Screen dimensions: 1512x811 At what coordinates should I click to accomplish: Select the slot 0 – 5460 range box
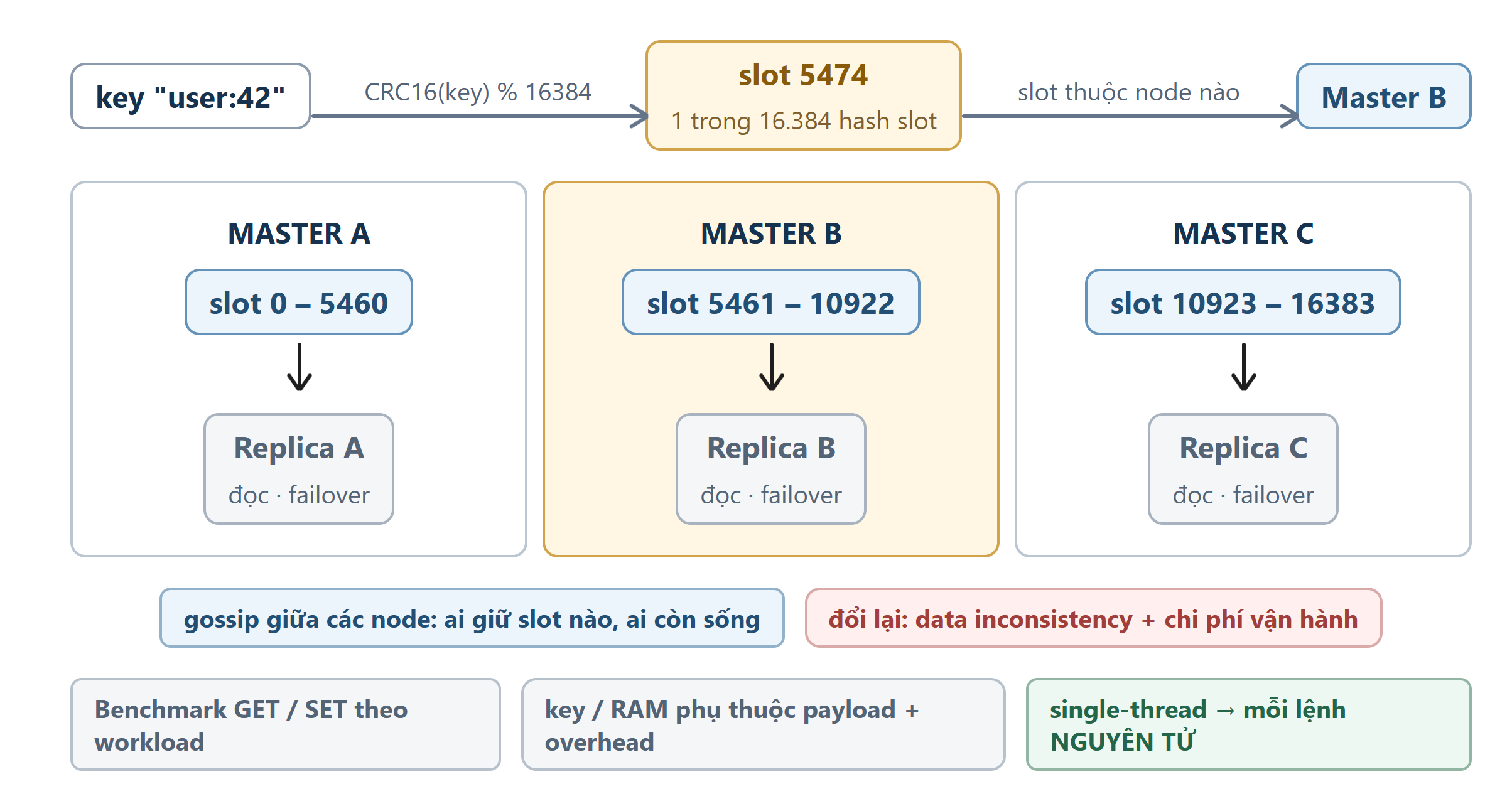(299, 303)
